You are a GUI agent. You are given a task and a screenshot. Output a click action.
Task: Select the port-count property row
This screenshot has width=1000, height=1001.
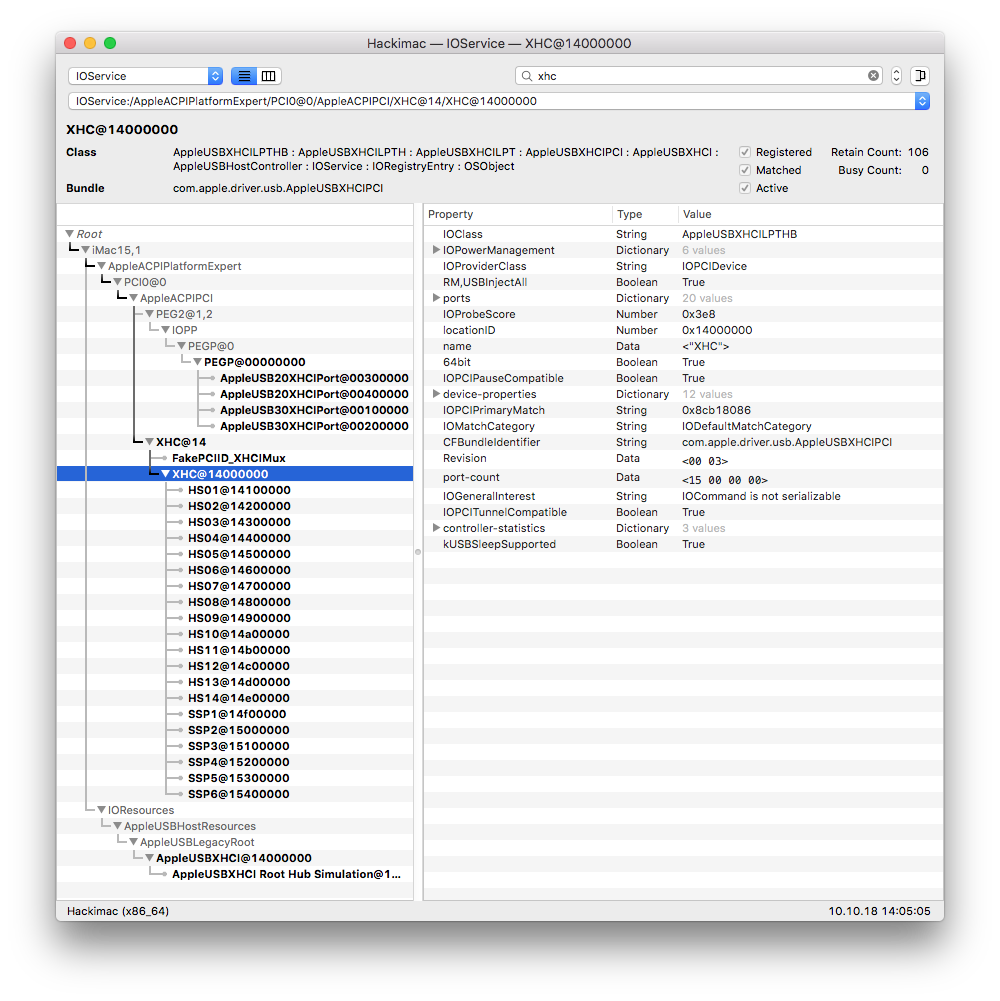click(683, 478)
